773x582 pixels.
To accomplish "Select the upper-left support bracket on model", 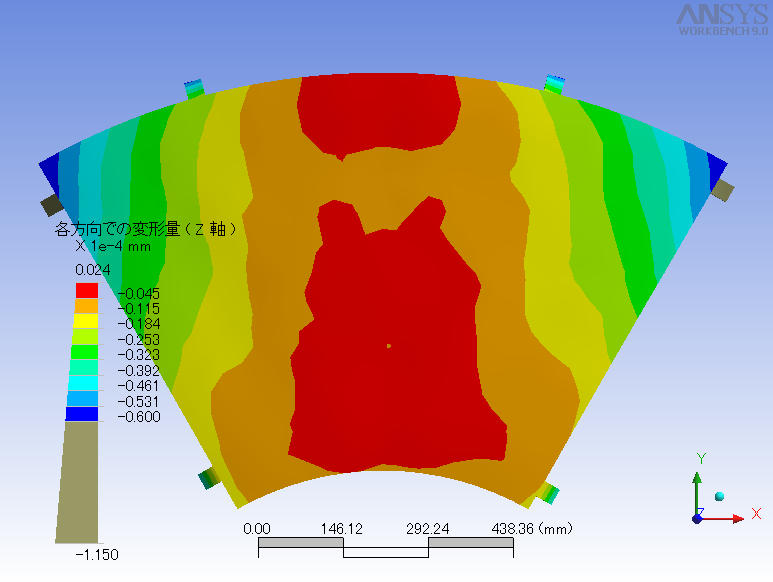I will click(x=194, y=88).
